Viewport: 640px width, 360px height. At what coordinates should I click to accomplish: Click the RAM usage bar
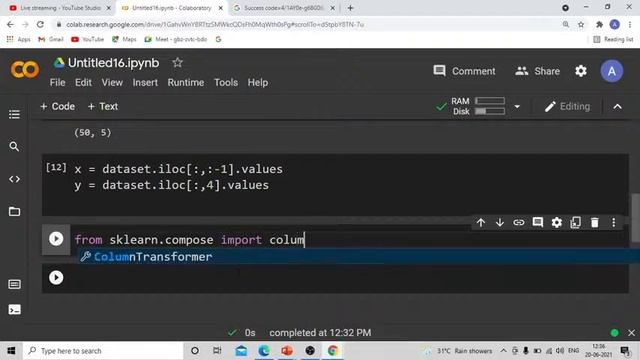click(490, 101)
